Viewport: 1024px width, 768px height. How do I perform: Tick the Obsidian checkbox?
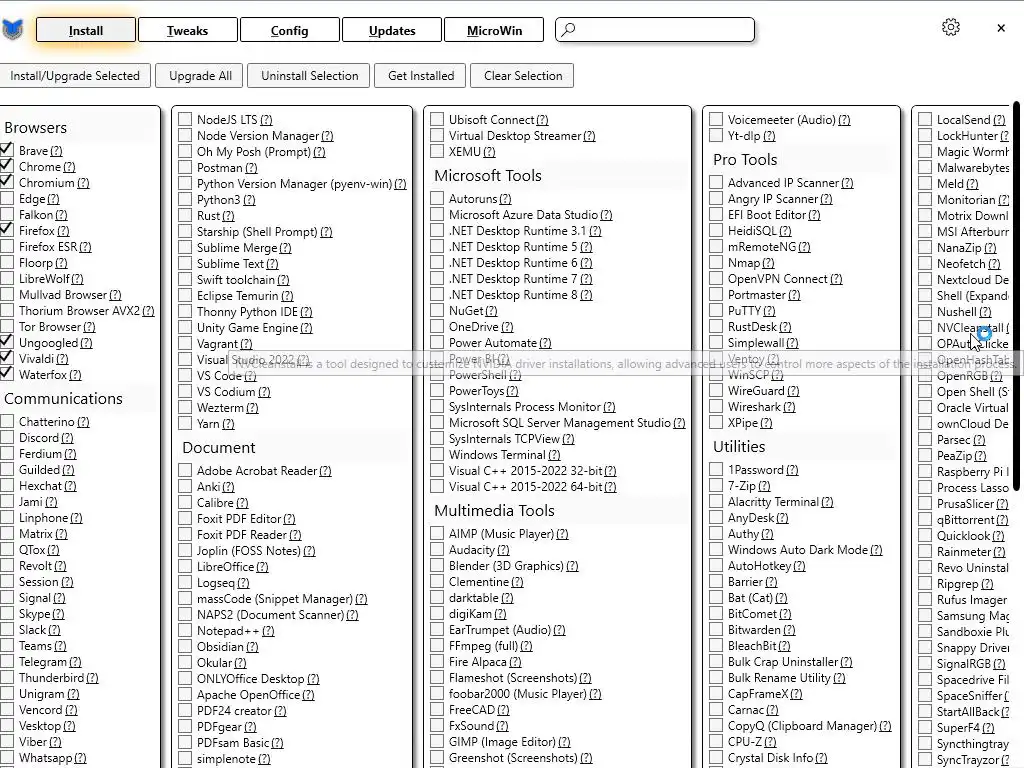pos(185,647)
